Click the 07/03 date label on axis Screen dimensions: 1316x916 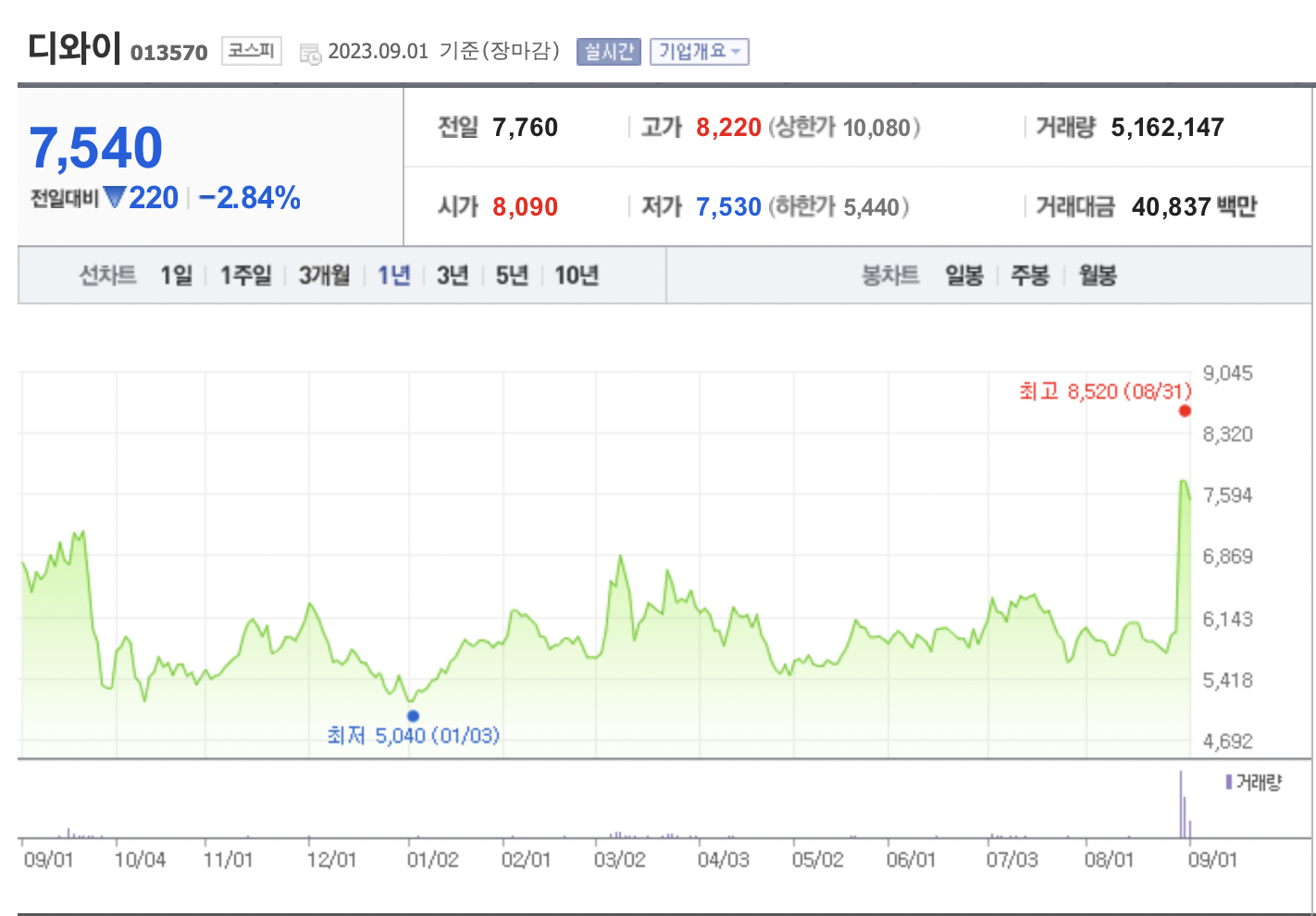pyautogui.click(x=1012, y=860)
